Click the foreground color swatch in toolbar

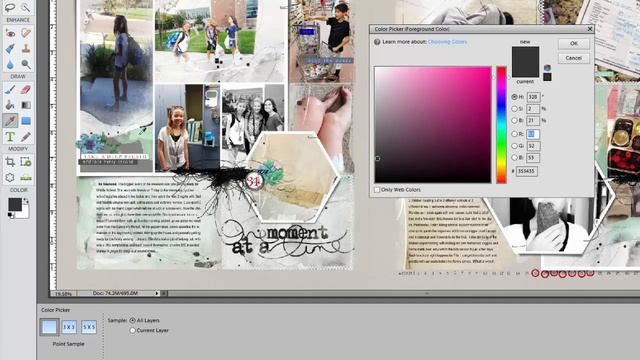(x=15, y=204)
